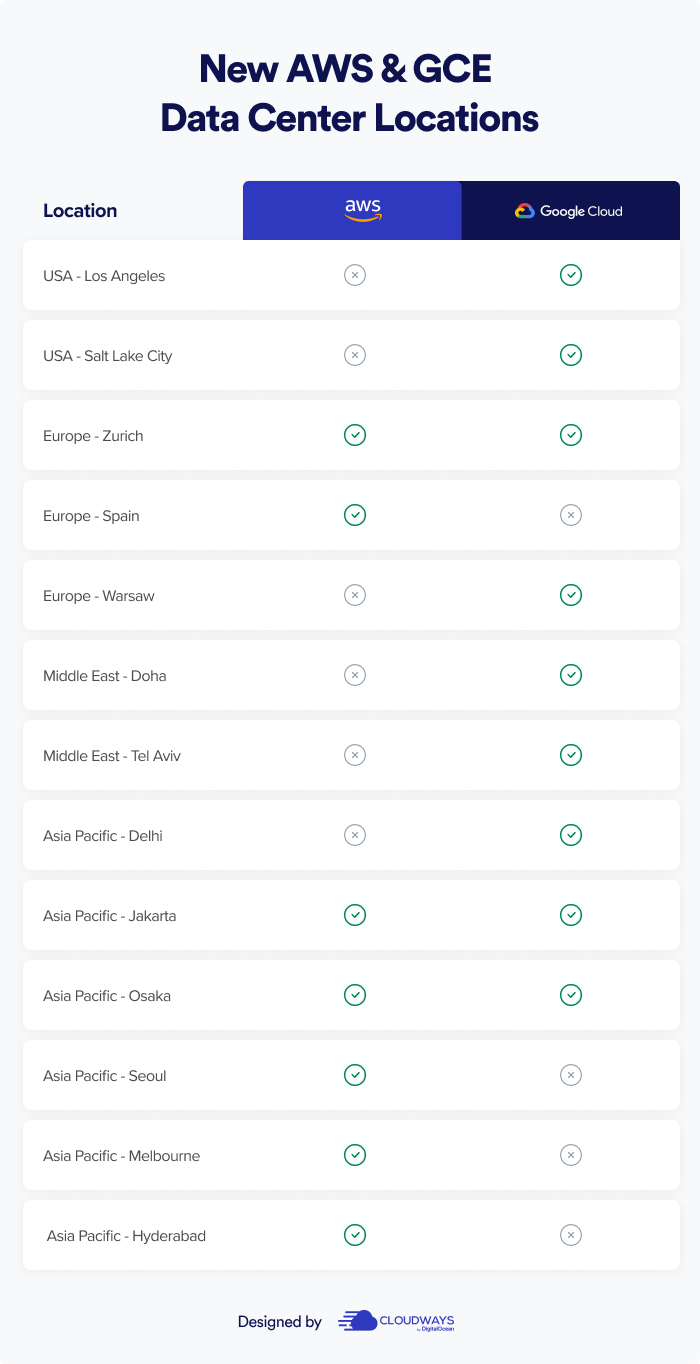Click AWS cross icon for Tel Aviv
This screenshot has width=700, height=1364.
pos(355,755)
